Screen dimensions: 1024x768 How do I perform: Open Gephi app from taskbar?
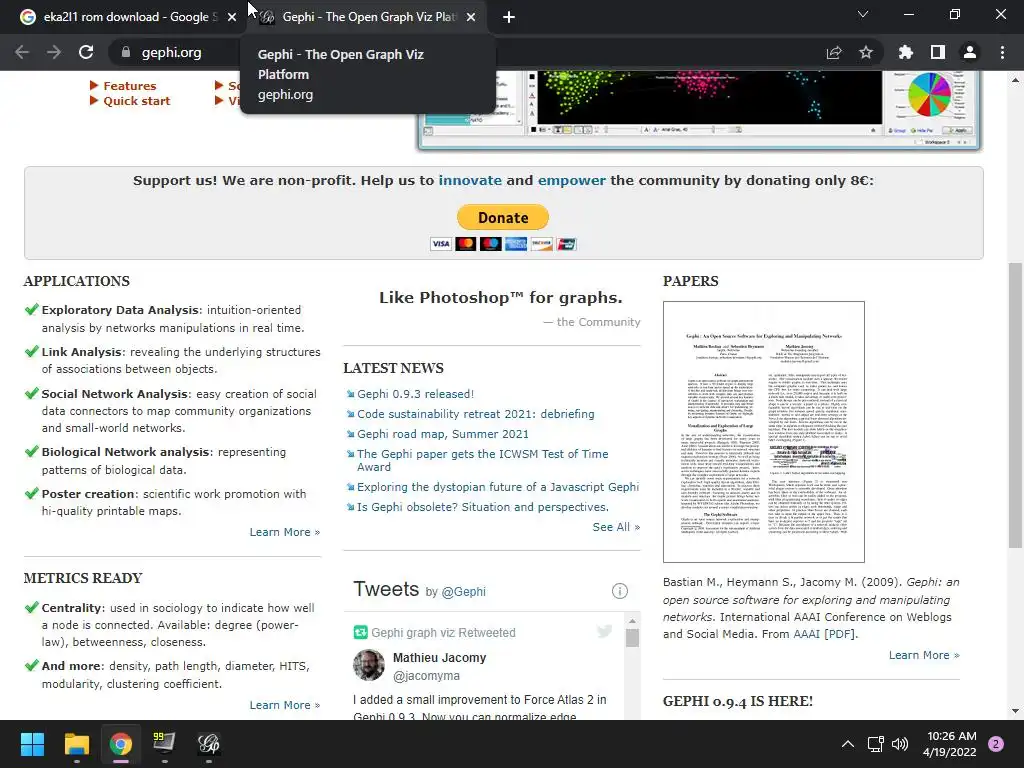click(x=208, y=744)
